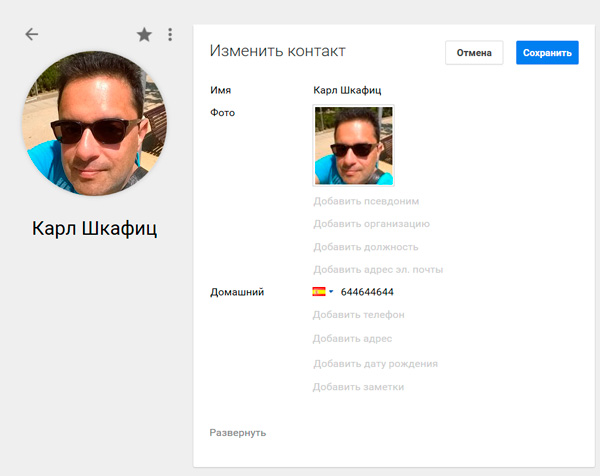Viewport: 600px width, 476px height.
Task: Click the Добавить адрес эл. почты field
Action: coord(377,270)
